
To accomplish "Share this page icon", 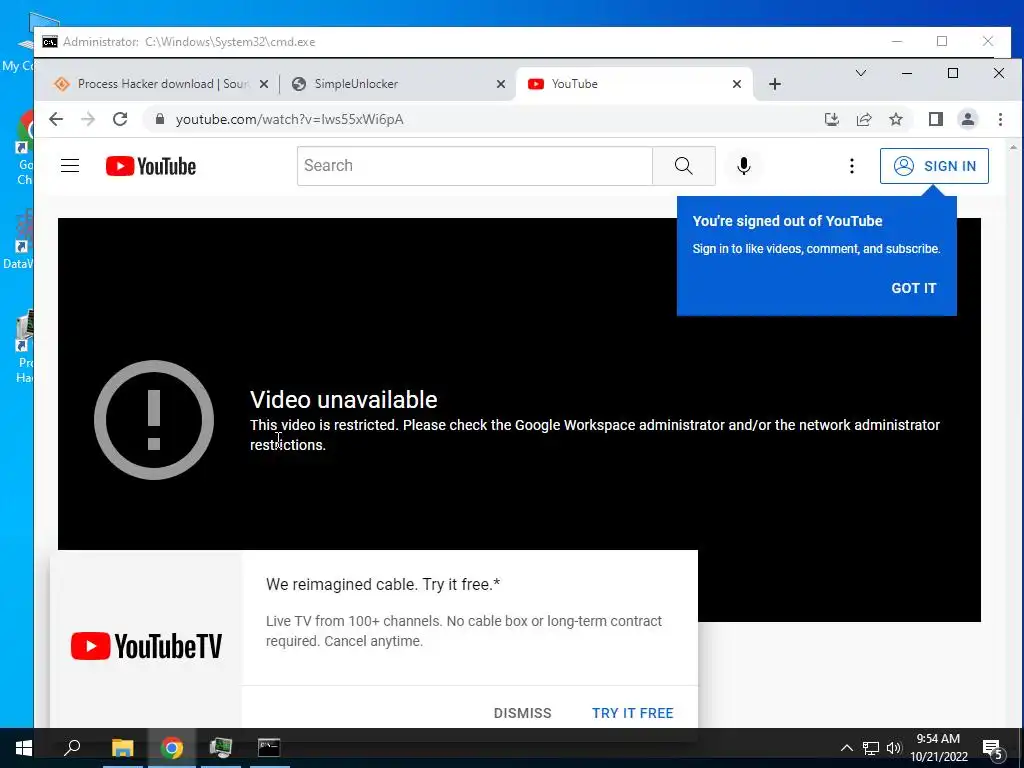I will 864,120.
